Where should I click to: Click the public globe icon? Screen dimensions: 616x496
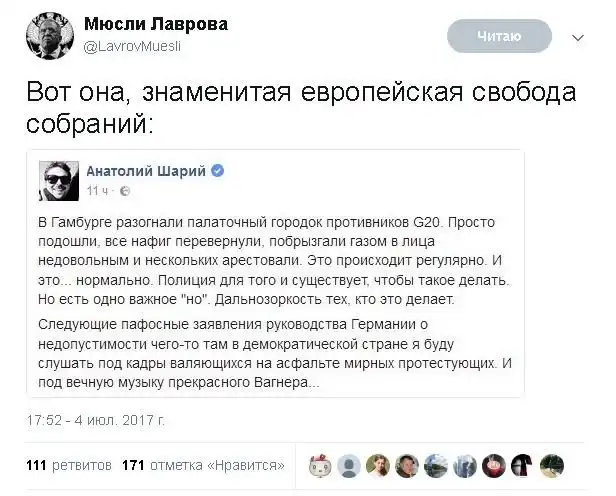pos(124,189)
